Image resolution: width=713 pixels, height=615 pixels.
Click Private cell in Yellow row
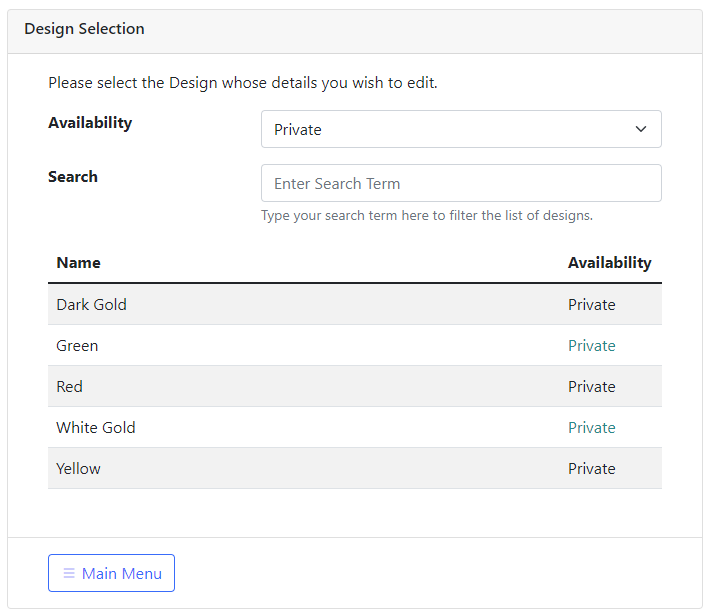[592, 469]
